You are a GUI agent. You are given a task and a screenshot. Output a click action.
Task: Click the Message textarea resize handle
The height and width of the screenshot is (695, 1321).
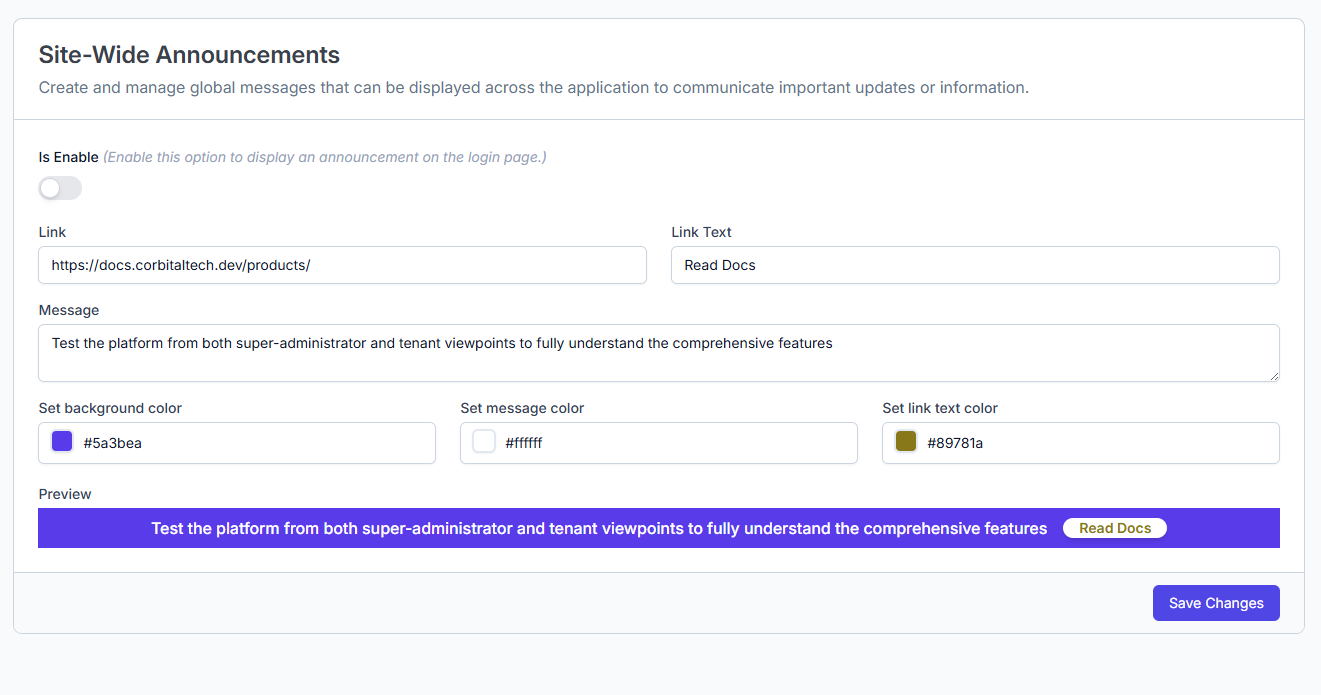click(1273, 375)
